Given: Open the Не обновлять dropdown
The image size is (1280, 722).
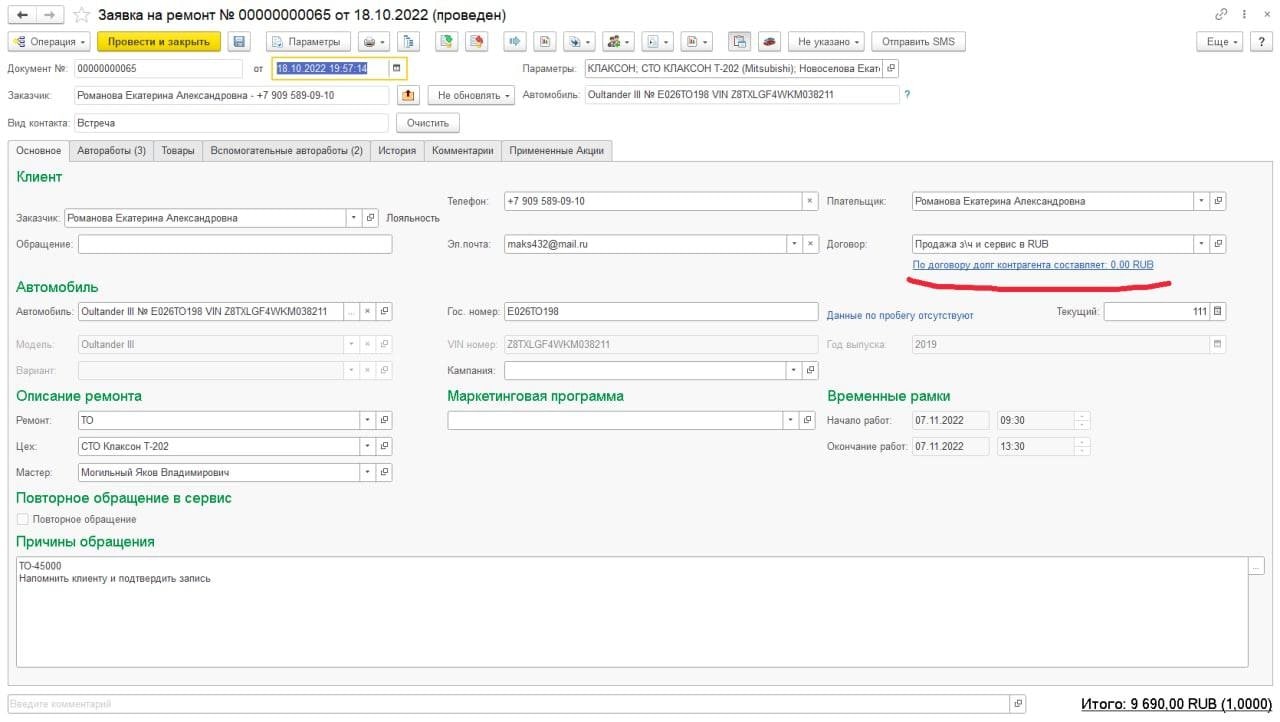Looking at the screenshot, I should (x=471, y=95).
